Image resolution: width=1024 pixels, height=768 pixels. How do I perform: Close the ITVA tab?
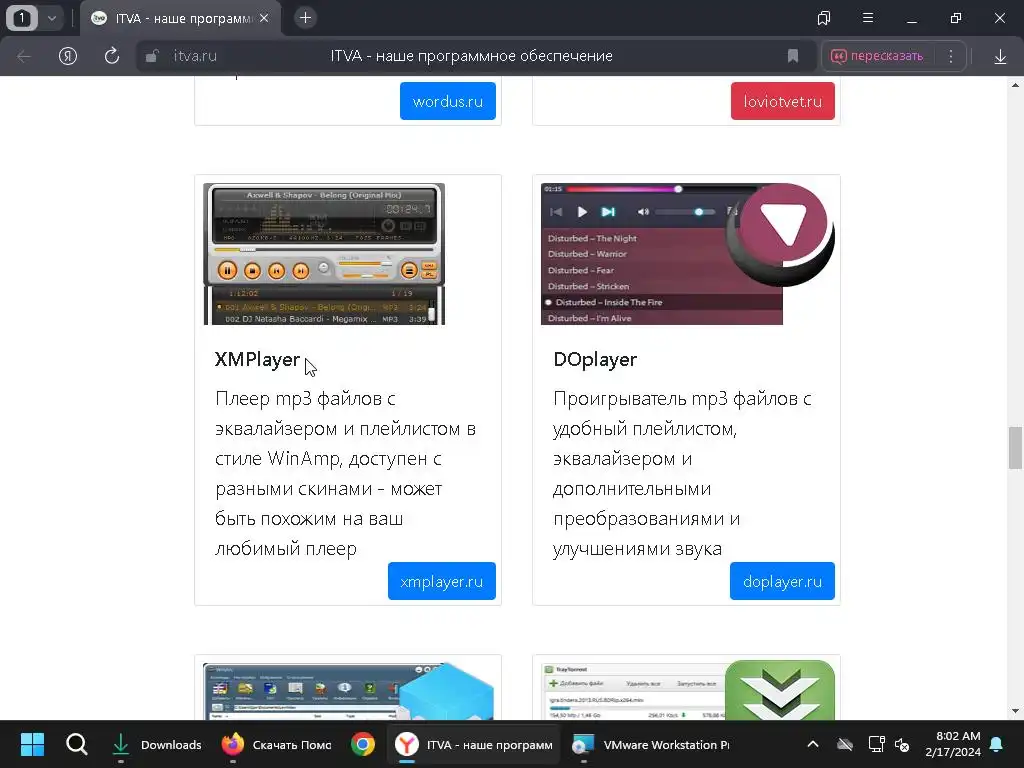(x=264, y=18)
